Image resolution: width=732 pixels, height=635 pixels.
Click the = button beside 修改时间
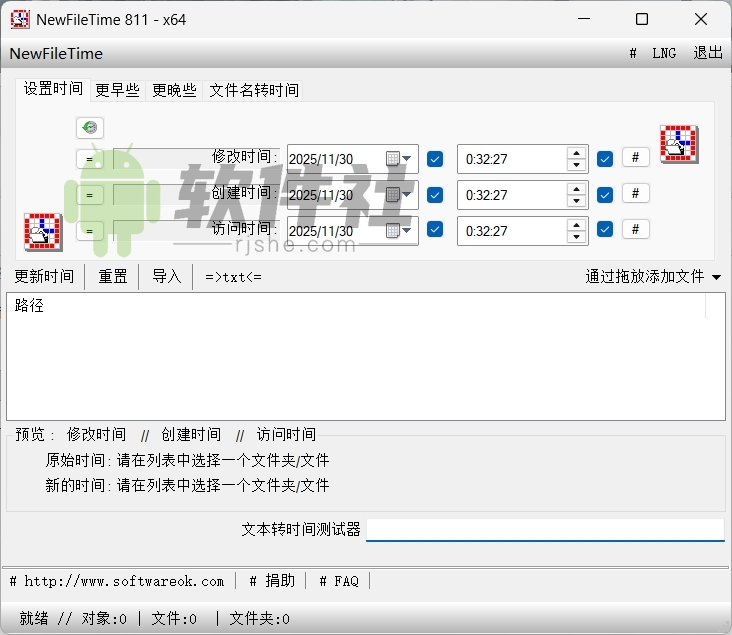[90, 159]
